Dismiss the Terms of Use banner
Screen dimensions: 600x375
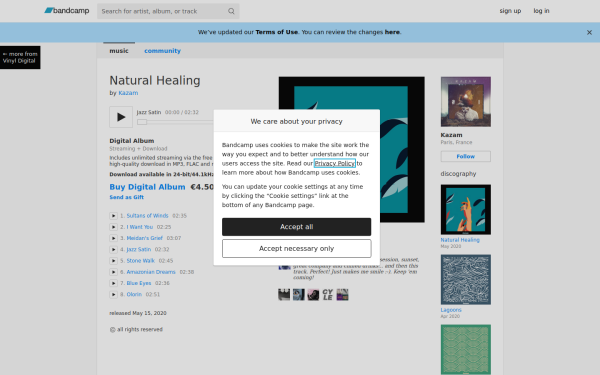click(x=589, y=33)
